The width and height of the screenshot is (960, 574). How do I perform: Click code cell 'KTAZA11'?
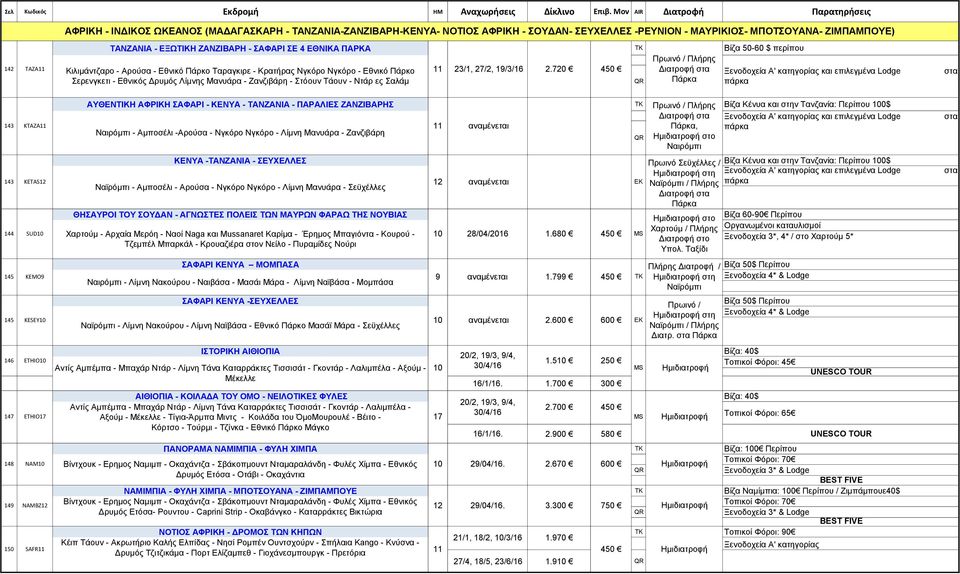point(35,125)
